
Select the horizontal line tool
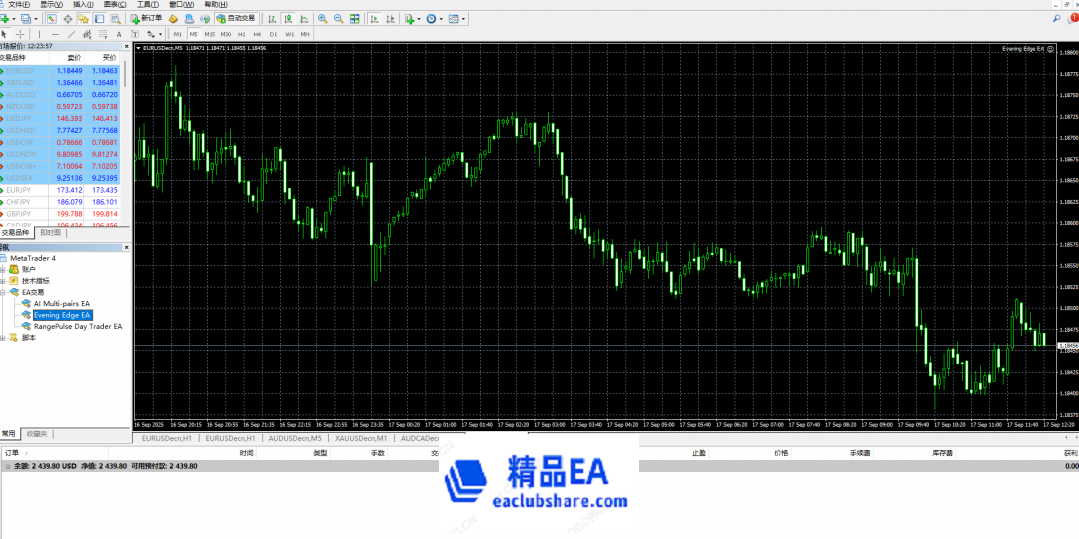pos(55,34)
